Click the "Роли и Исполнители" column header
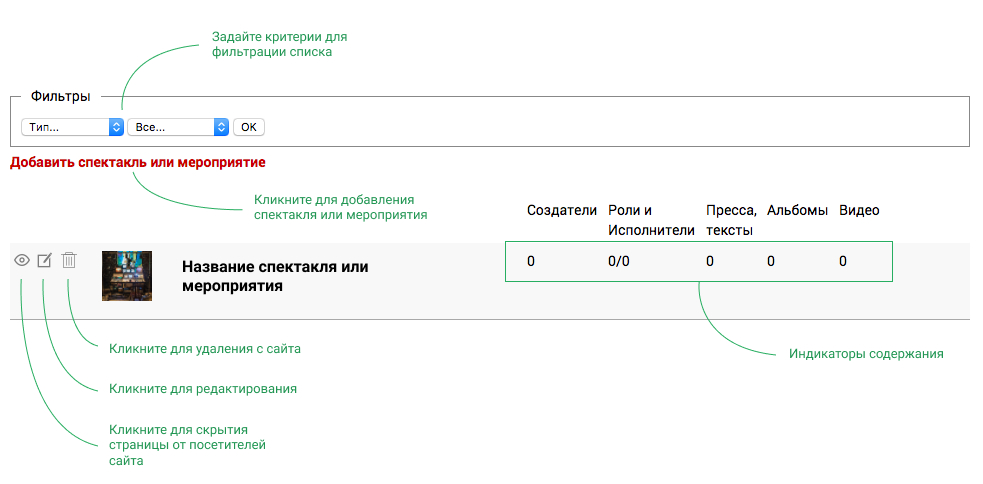Viewport: 983px width, 484px height. pyautogui.click(x=650, y=220)
